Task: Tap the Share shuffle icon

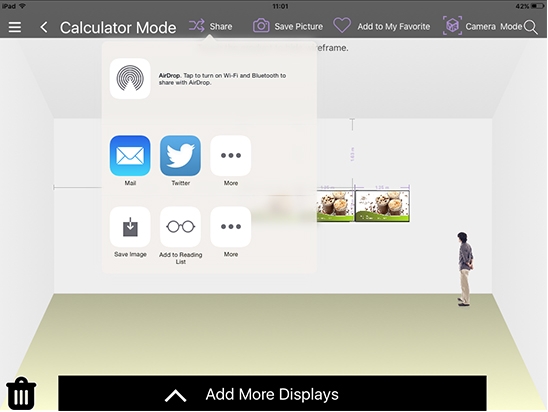Action: click(197, 26)
